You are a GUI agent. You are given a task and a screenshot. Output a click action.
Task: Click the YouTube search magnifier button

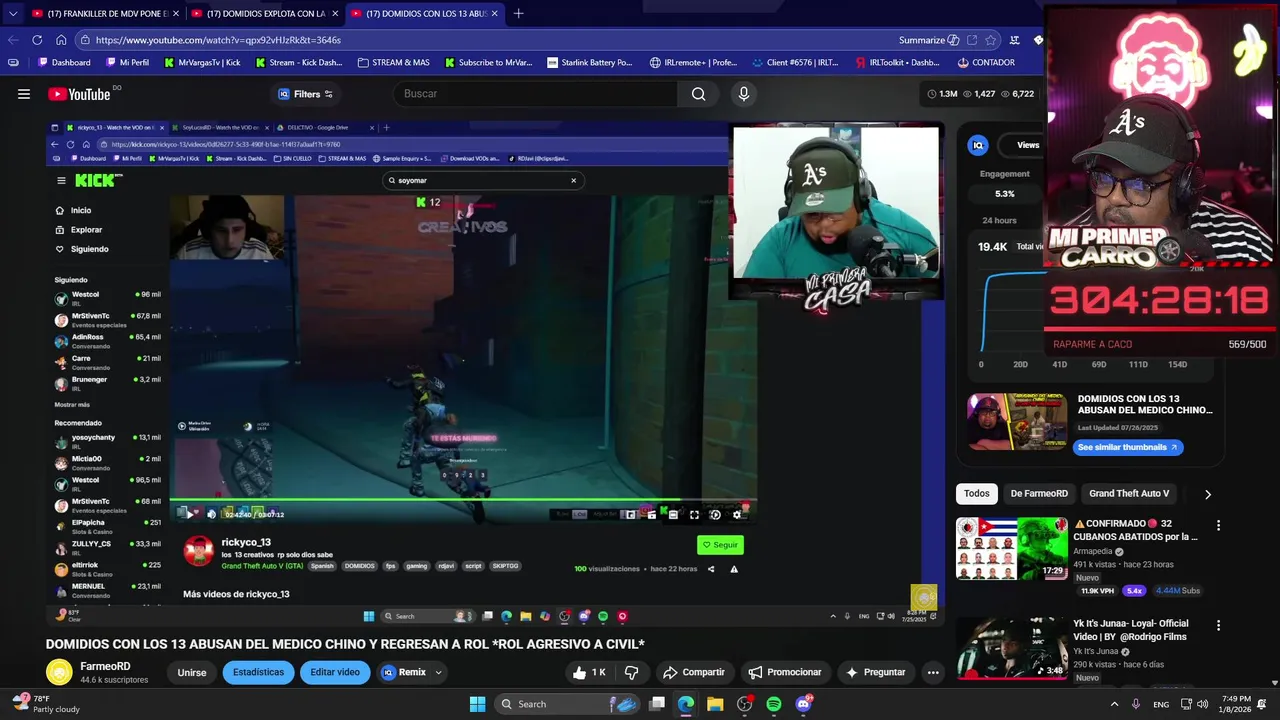[698, 94]
